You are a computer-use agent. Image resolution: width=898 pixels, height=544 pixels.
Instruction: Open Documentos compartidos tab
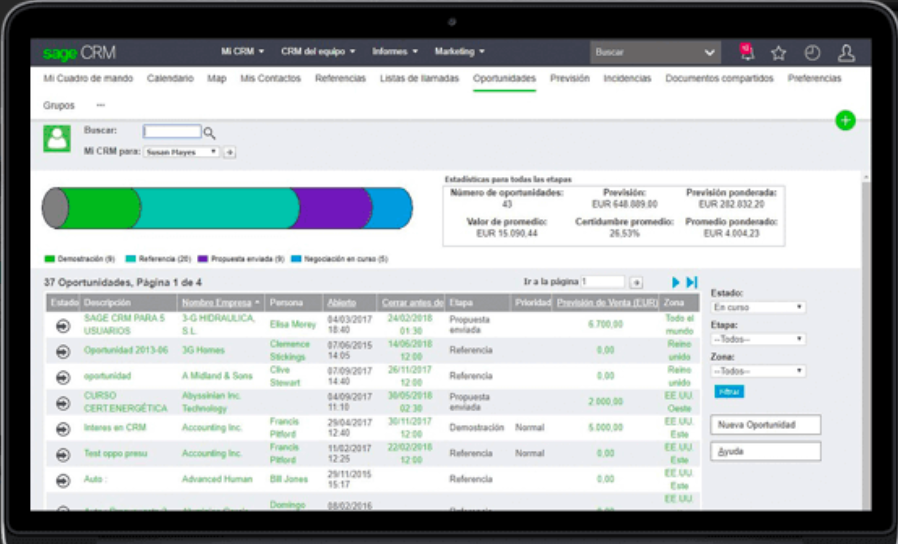coord(719,78)
